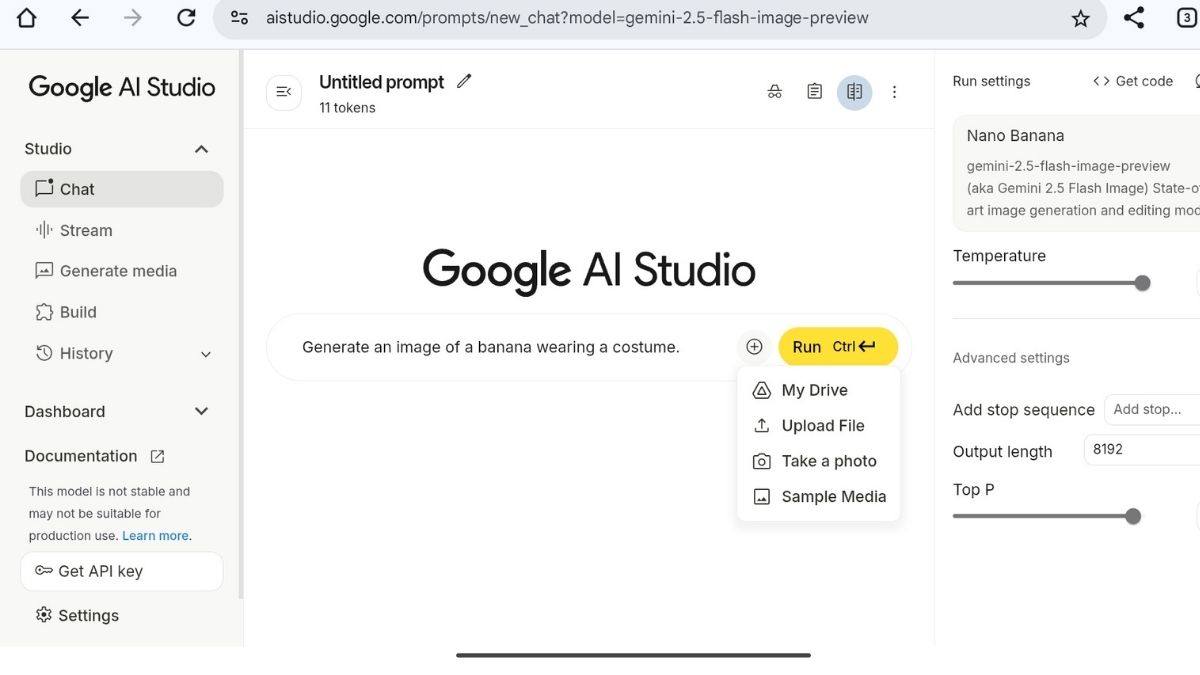This screenshot has height=675, width=1200.
Task: Reload the page in the browser
Action: click(x=186, y=18)
